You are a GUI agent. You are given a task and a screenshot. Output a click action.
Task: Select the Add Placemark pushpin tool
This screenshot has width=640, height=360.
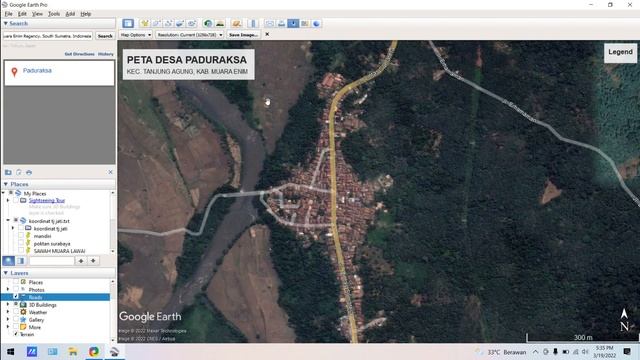tap(144, 23)
